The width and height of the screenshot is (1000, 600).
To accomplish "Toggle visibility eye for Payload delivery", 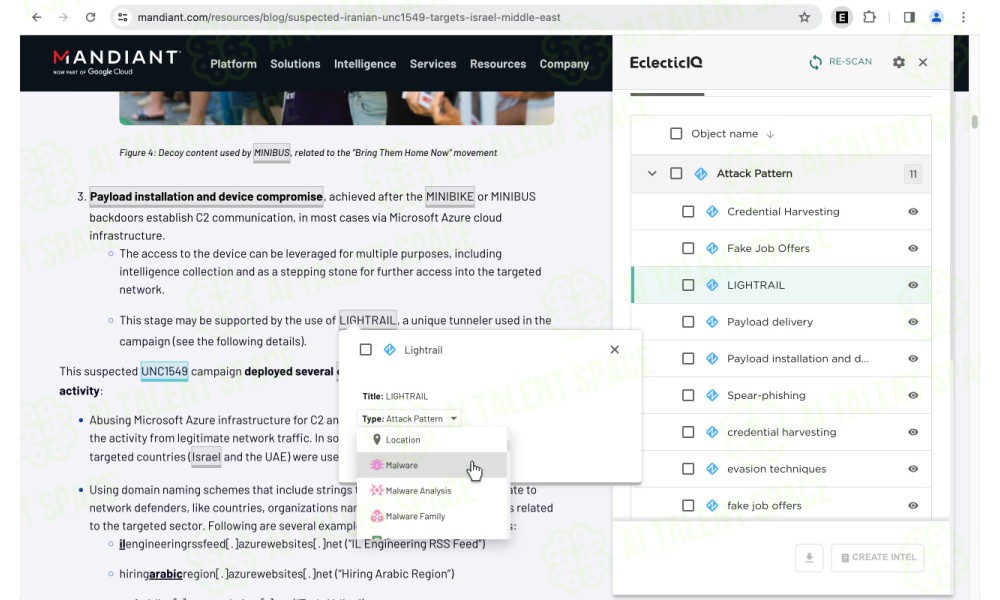I will tap(913, 322).
